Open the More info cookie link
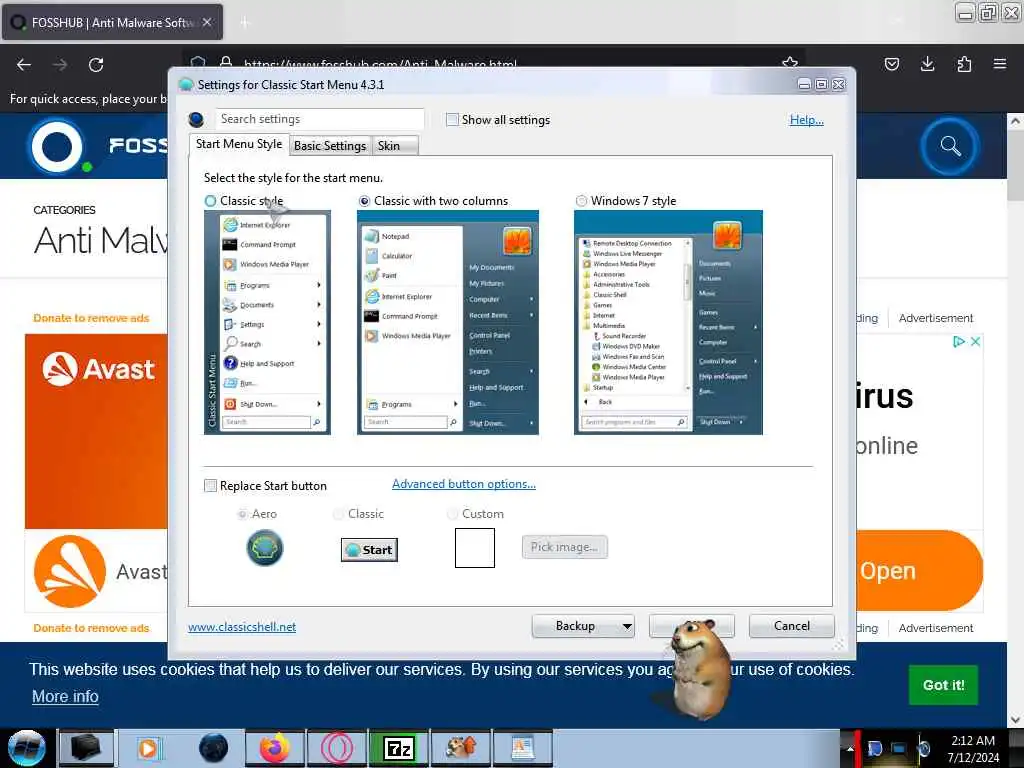The width and height of the screenshot is (1024, 768). click(65, 697)
